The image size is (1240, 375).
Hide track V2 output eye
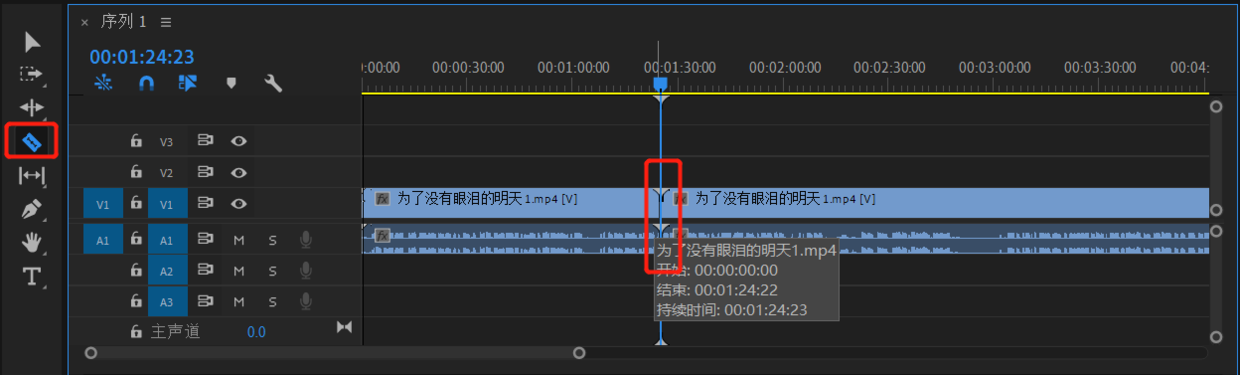click(x=238, y=172)
